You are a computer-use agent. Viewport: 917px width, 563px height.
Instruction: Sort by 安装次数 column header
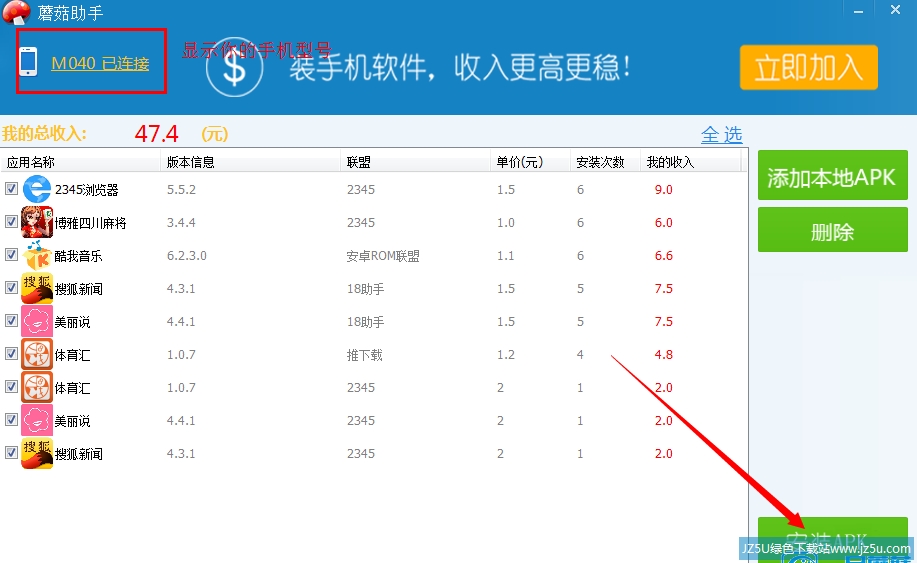tap(605, 162)
